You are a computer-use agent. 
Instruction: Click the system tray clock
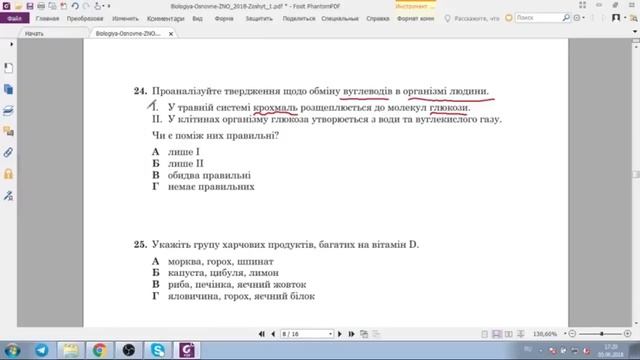point(611,350)
